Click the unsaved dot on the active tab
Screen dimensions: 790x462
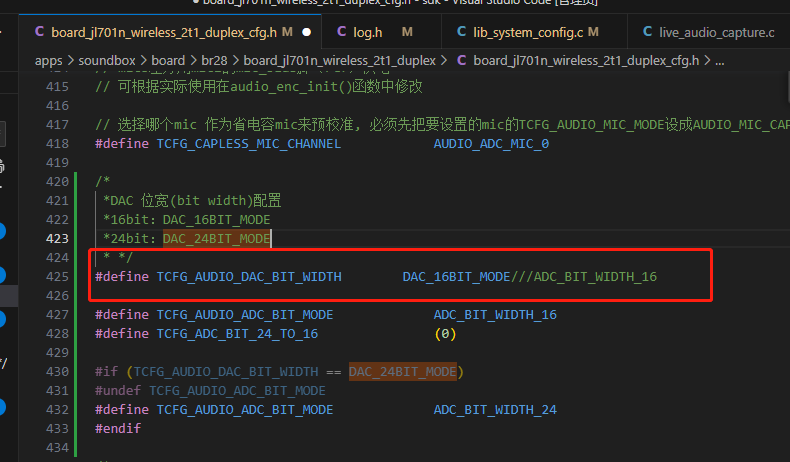306,32
